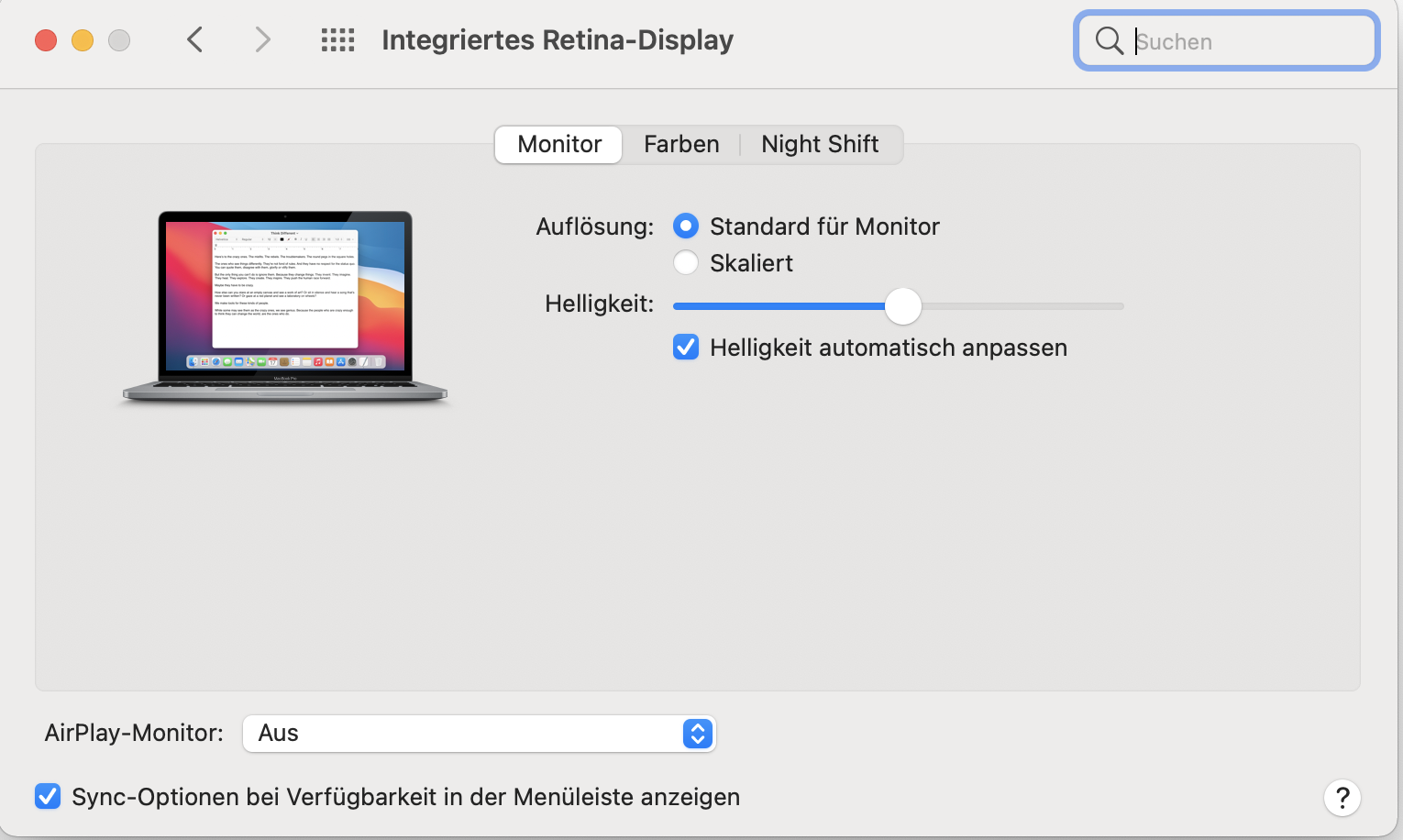Click the AirPlay-Monitor label text
Viewport: 1403px width, 840px height.
(x=134, y=733)
